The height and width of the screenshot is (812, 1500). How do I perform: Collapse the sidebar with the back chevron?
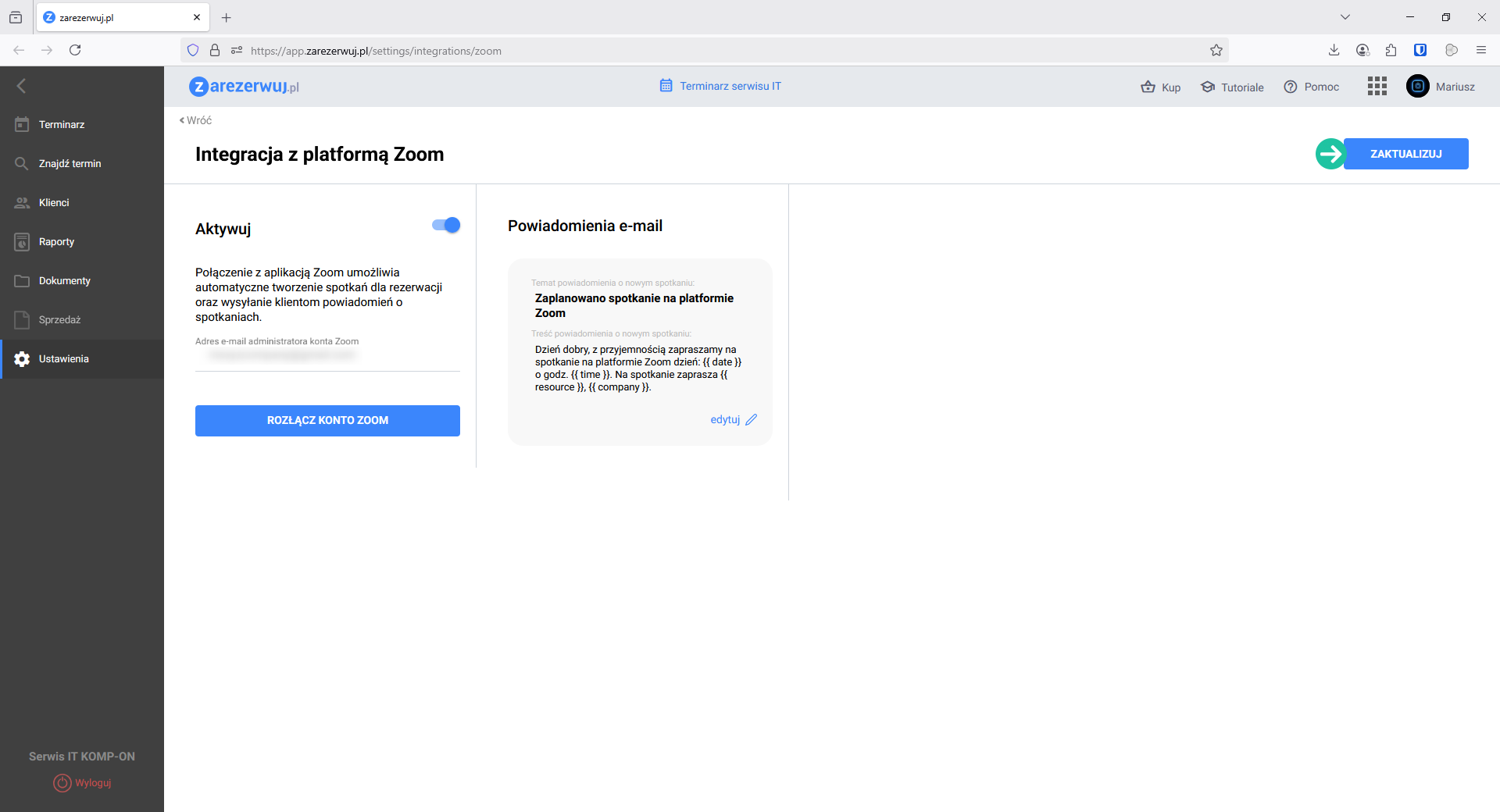coord(21,86)
